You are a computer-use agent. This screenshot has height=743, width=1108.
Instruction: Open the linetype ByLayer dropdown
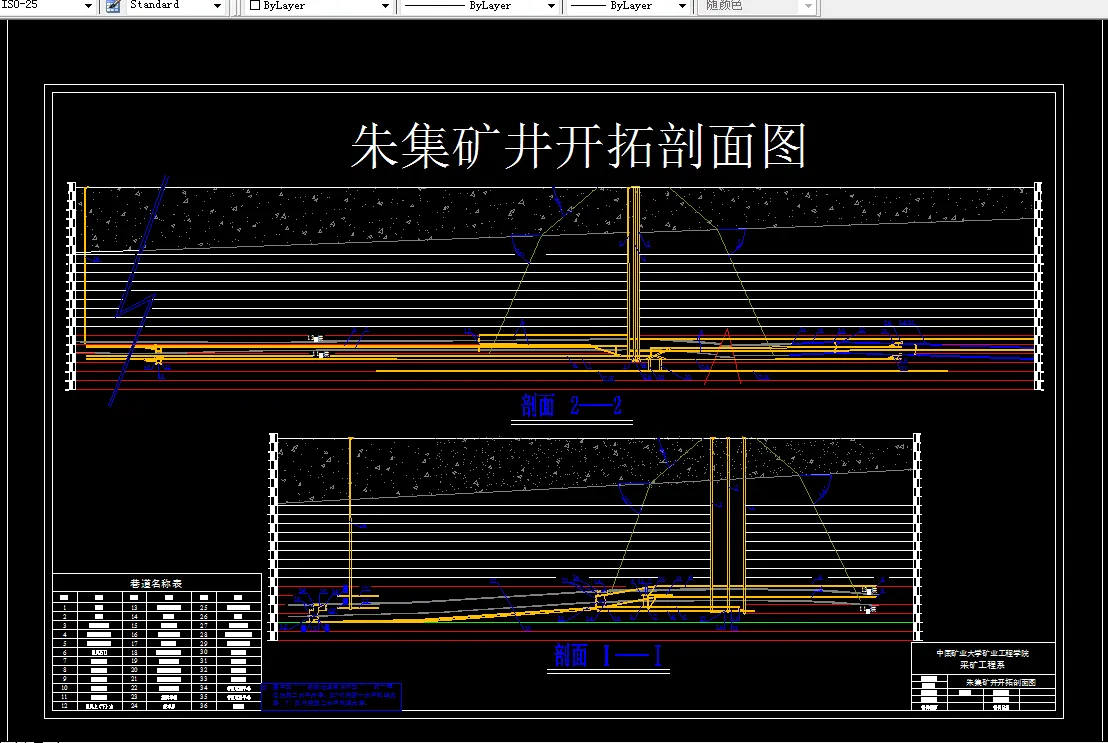[550, 6]
